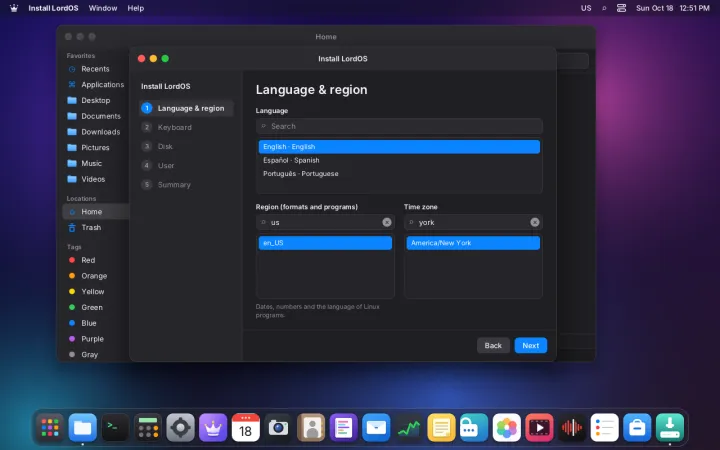Go to the User installer step
Viewport: 720px width, 450px height.
click(186, 165)
